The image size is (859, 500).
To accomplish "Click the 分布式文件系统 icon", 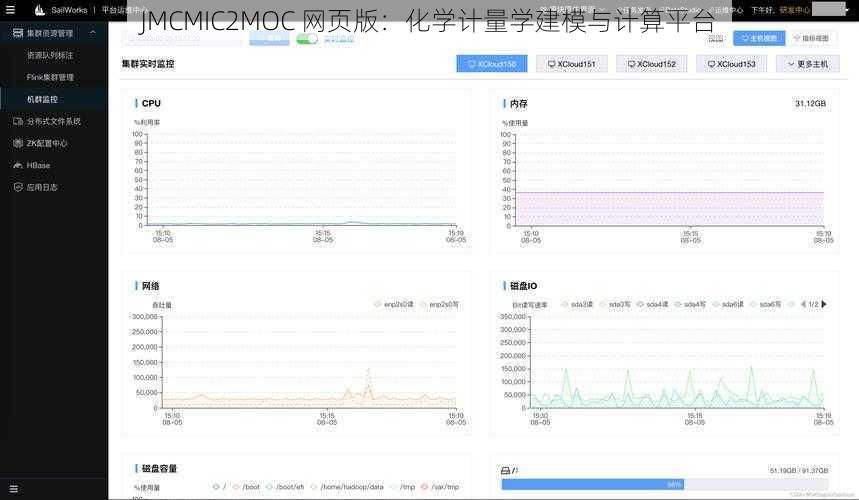I will (18, 121).
